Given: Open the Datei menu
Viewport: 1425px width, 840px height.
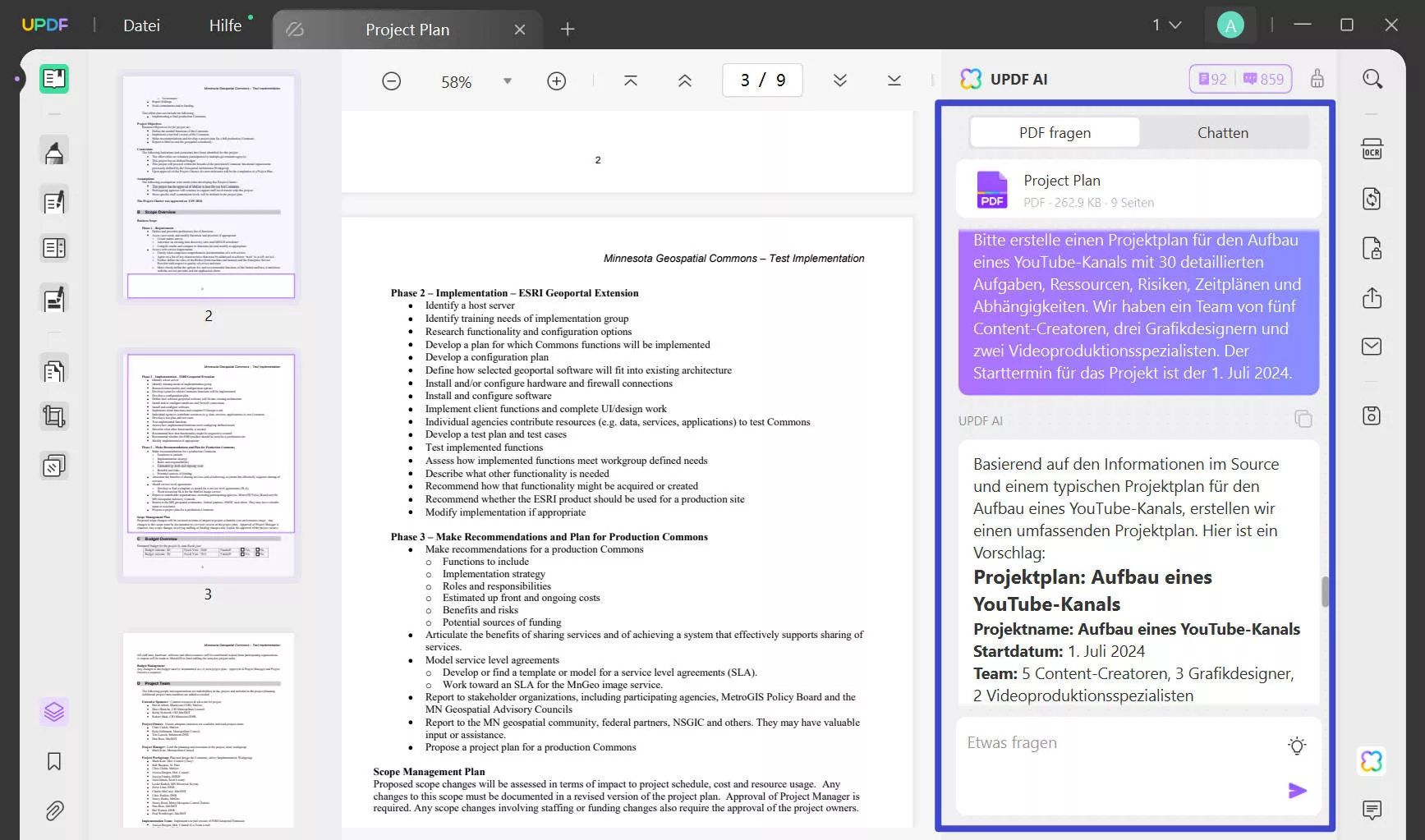Looking at the screenshot, I should pos(141,25).
